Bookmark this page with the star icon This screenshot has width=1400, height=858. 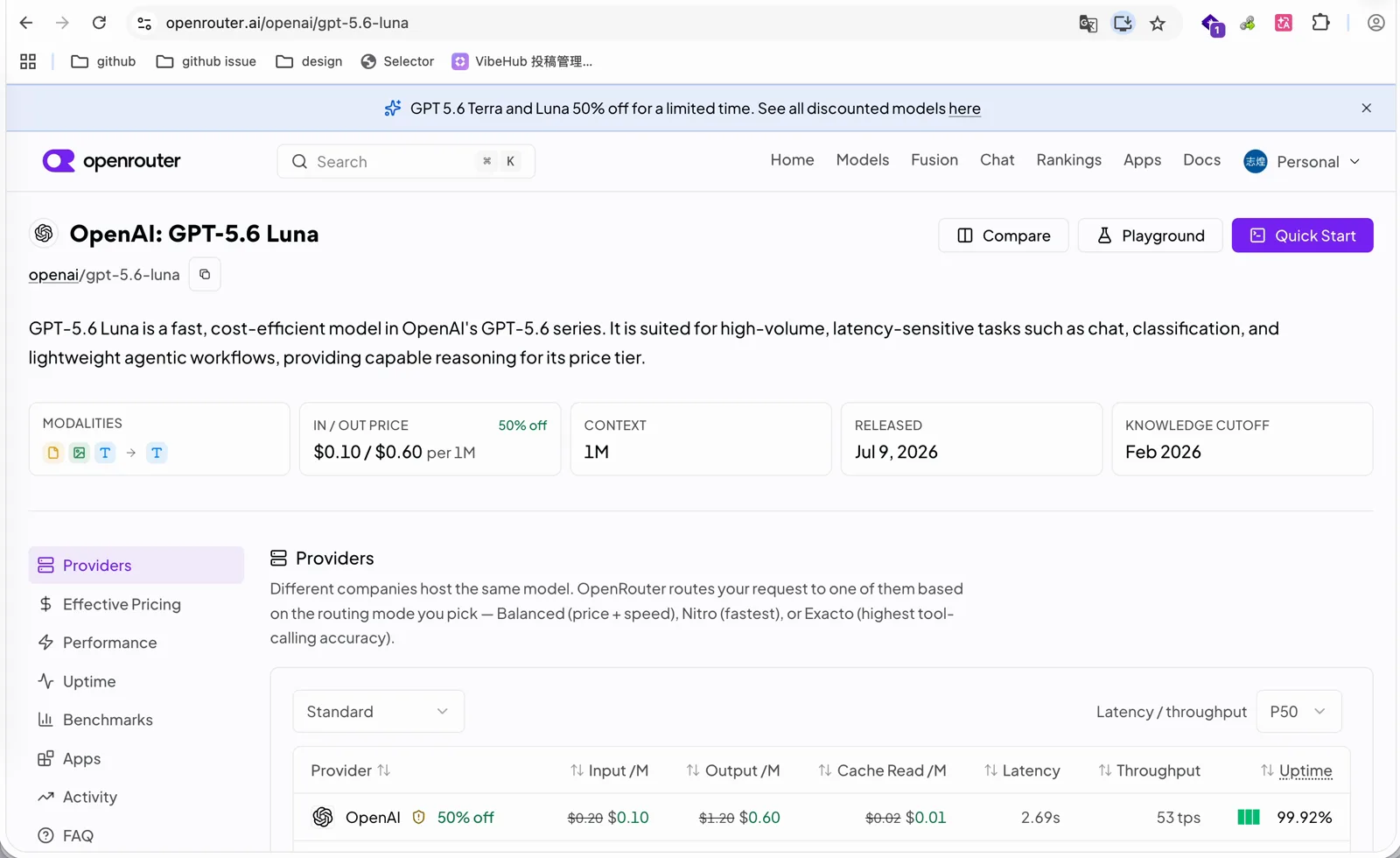click(x=1158, y=24)
